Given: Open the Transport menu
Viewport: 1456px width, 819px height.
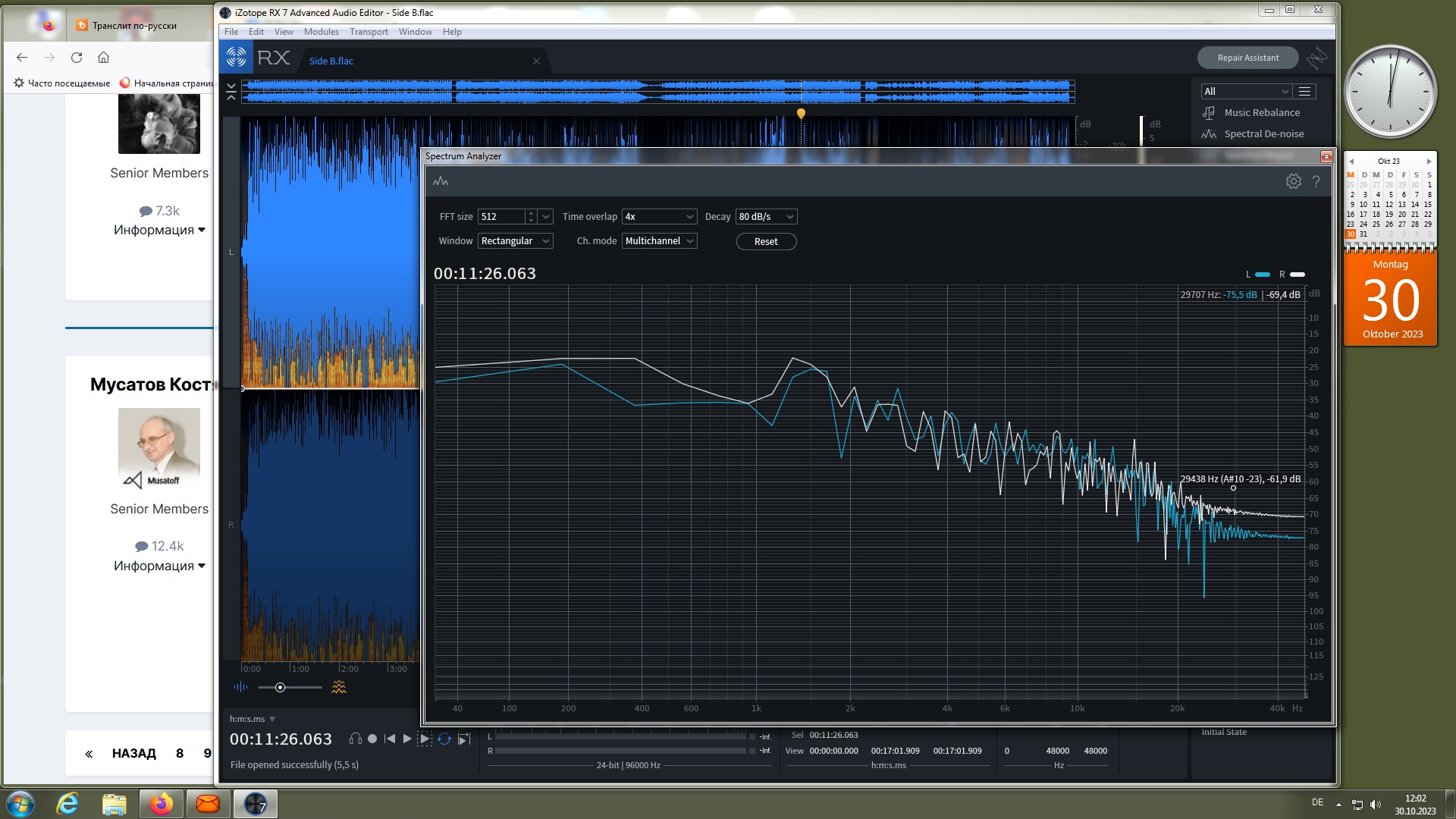Looking at the screenshot, I should pyautogui.click(x=368, y=32).
